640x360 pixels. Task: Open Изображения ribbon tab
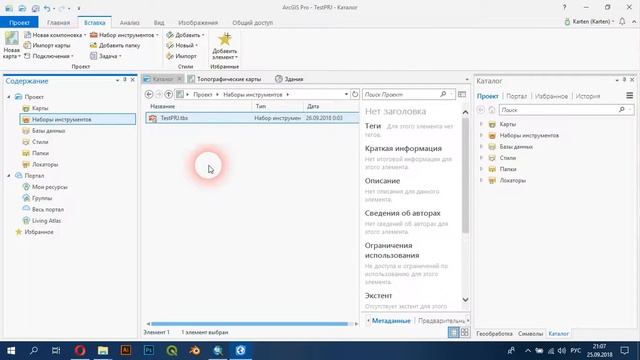click(x=198, y=22)
